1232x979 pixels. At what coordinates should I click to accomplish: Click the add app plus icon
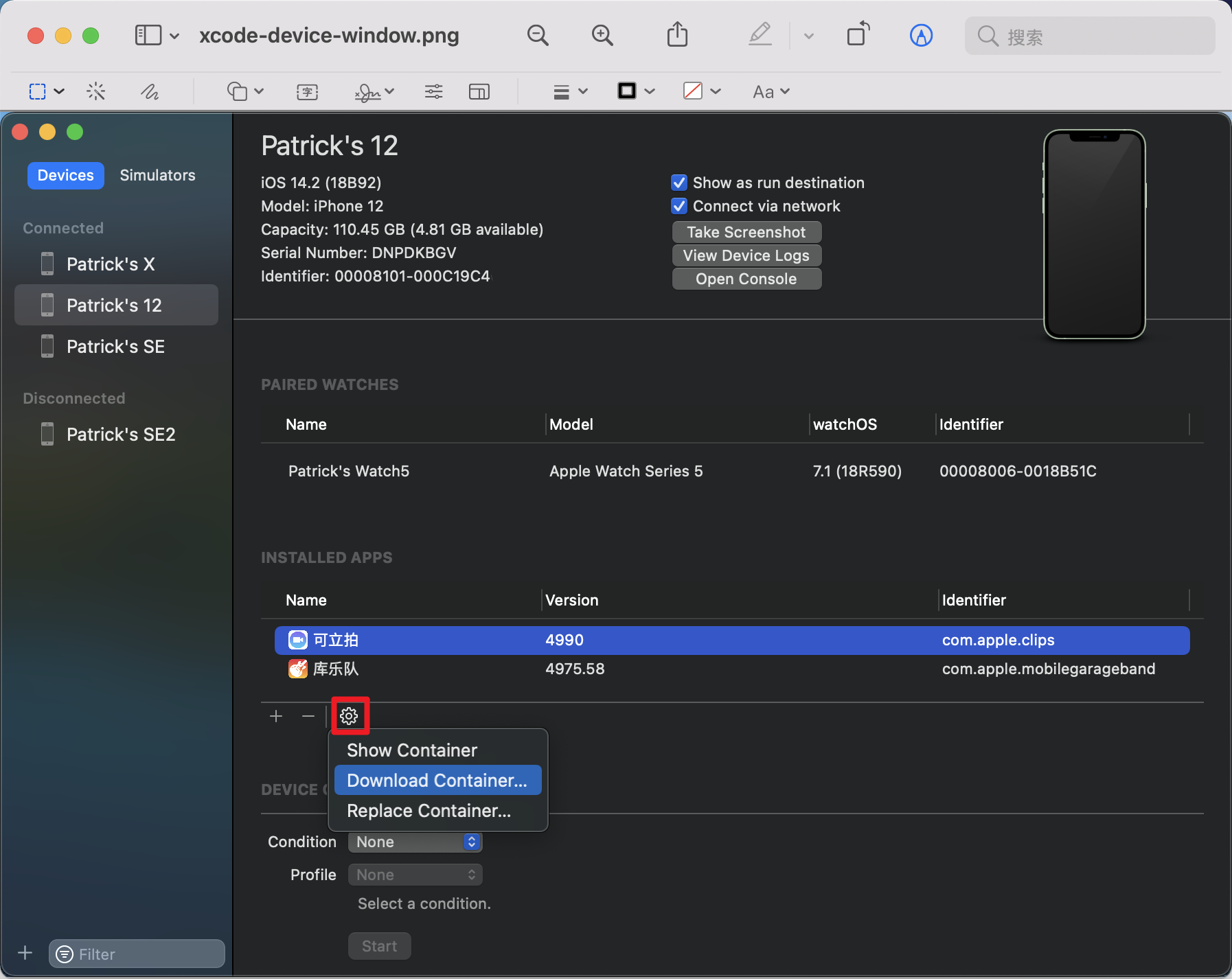tap(276, 716)
